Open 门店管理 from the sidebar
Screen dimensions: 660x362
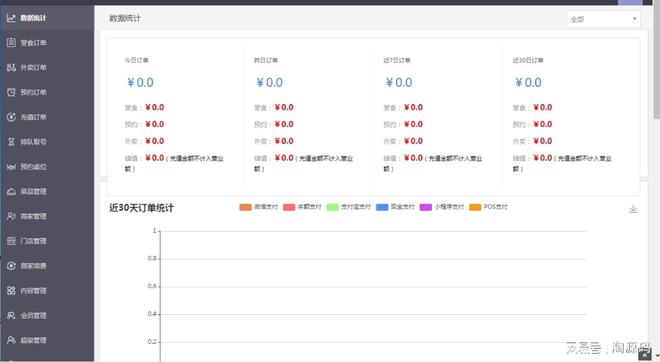(47, 241)
